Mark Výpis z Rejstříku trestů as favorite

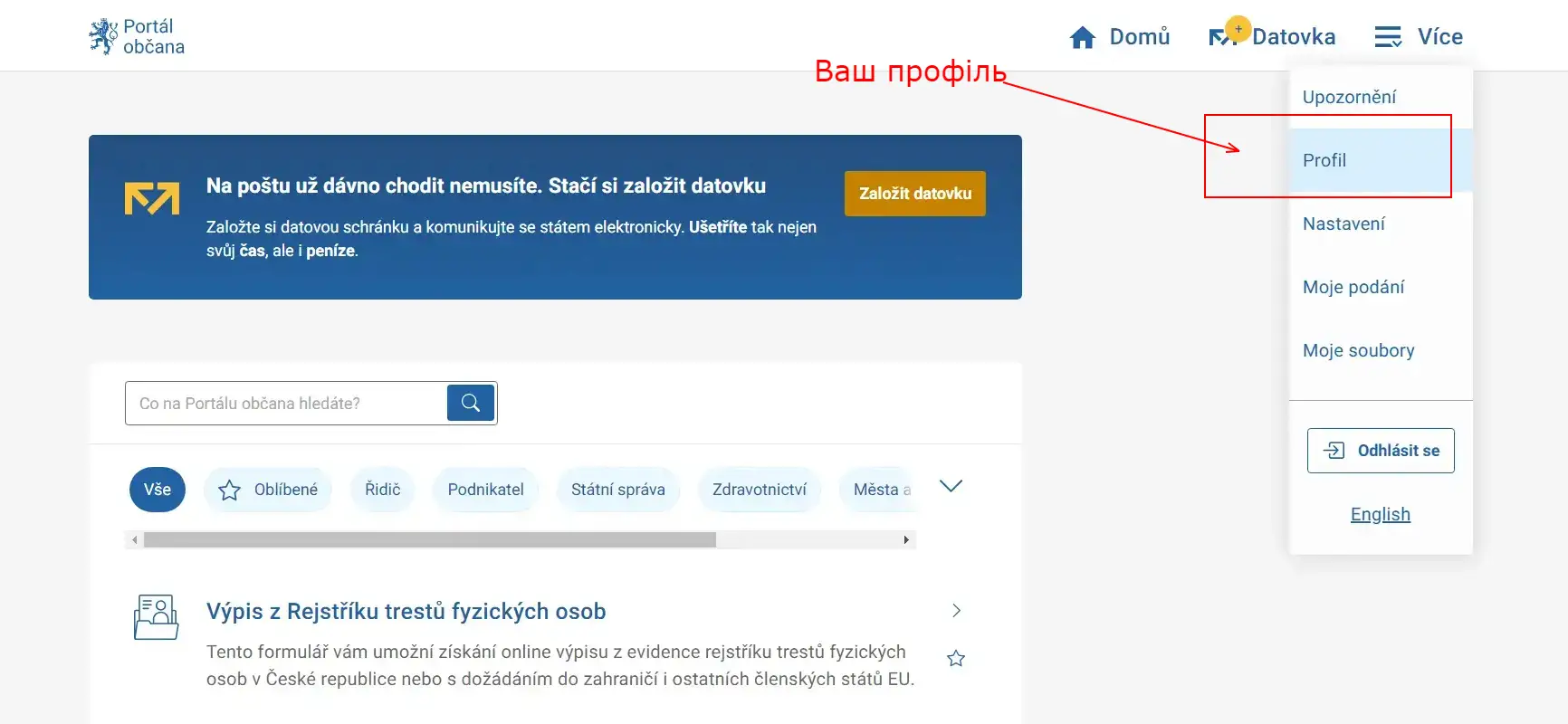[x=956, y=659]
